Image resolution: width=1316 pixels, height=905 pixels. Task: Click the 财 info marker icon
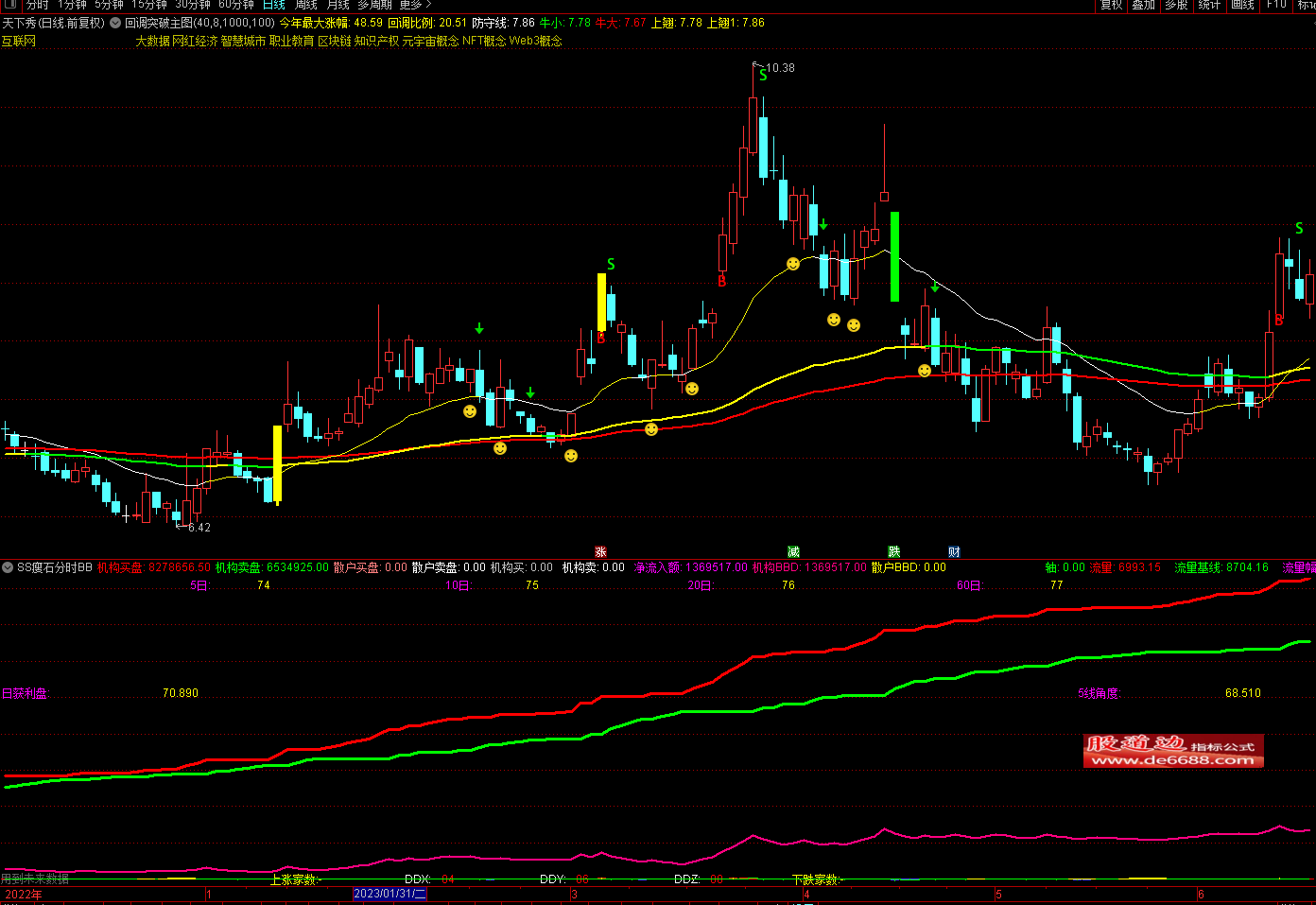click(955, 552)
